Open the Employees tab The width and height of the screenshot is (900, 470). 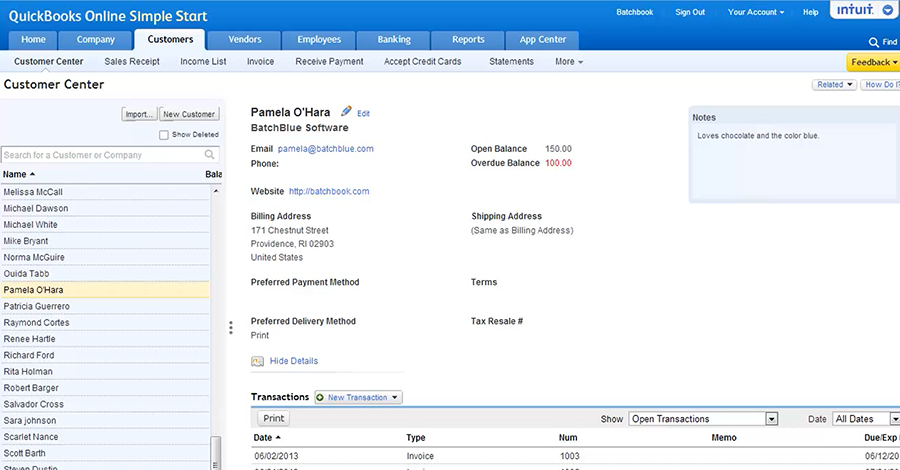(x=319, y=40)
